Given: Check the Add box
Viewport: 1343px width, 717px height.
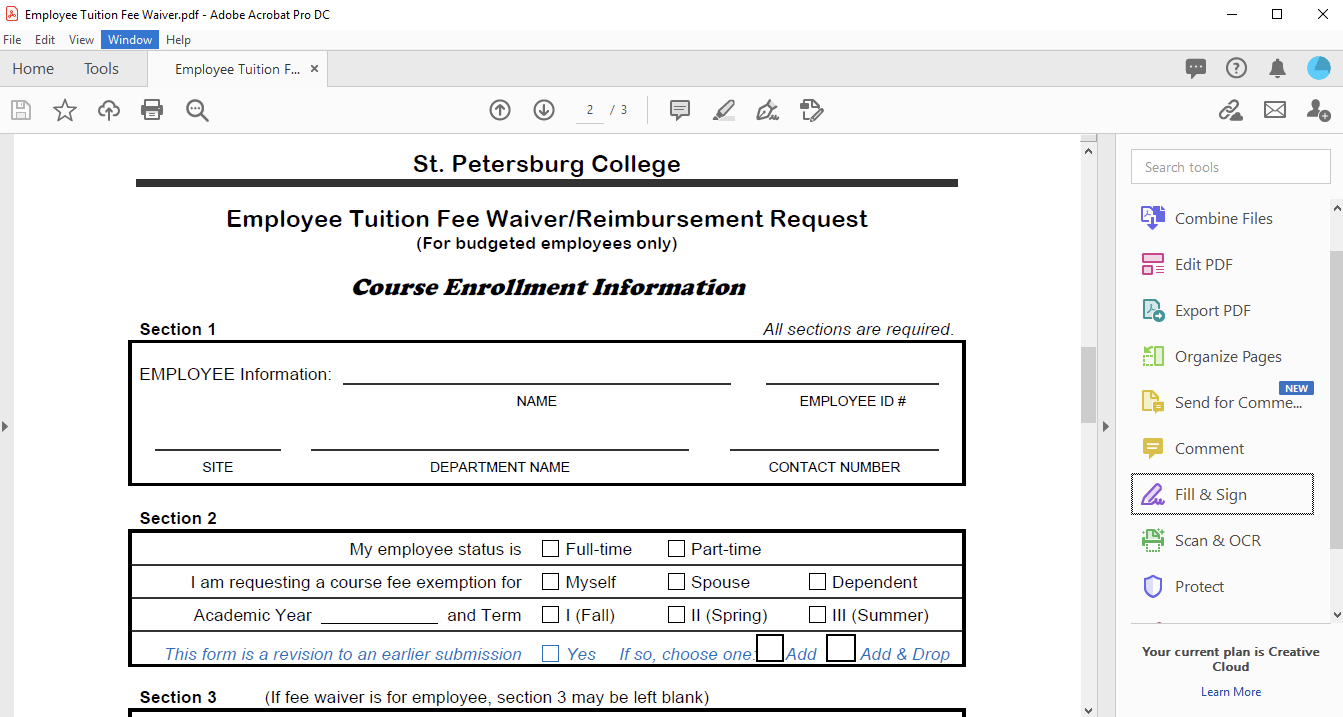Looking at the screenshot, I should [770, 648].
